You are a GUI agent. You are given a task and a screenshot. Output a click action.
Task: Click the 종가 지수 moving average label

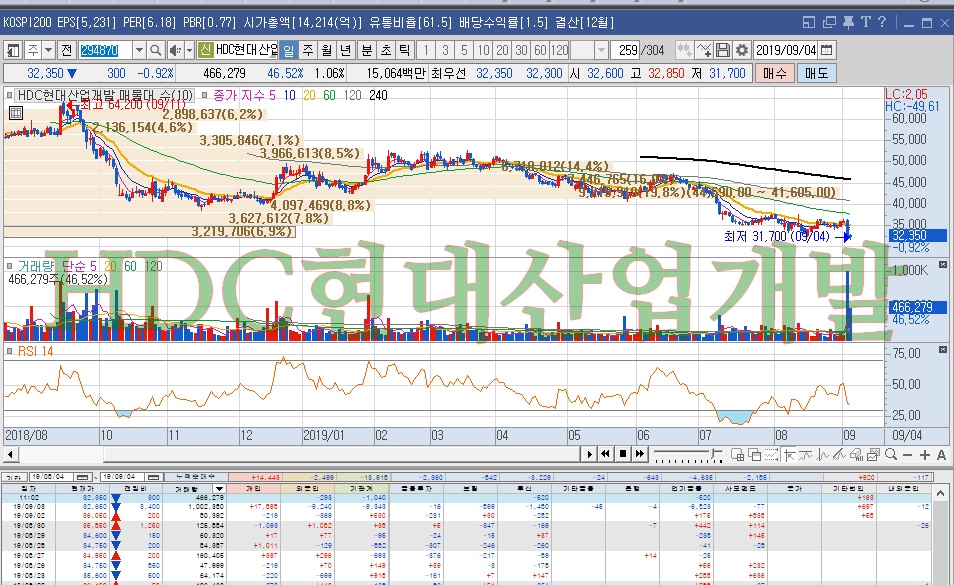[x=237, y=95]
